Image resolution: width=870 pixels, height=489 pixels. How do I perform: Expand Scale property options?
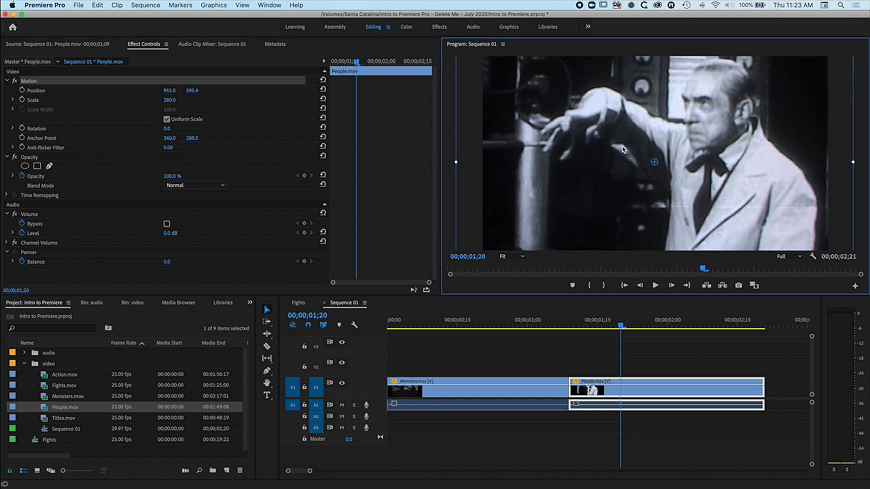[x=13, y=99]
